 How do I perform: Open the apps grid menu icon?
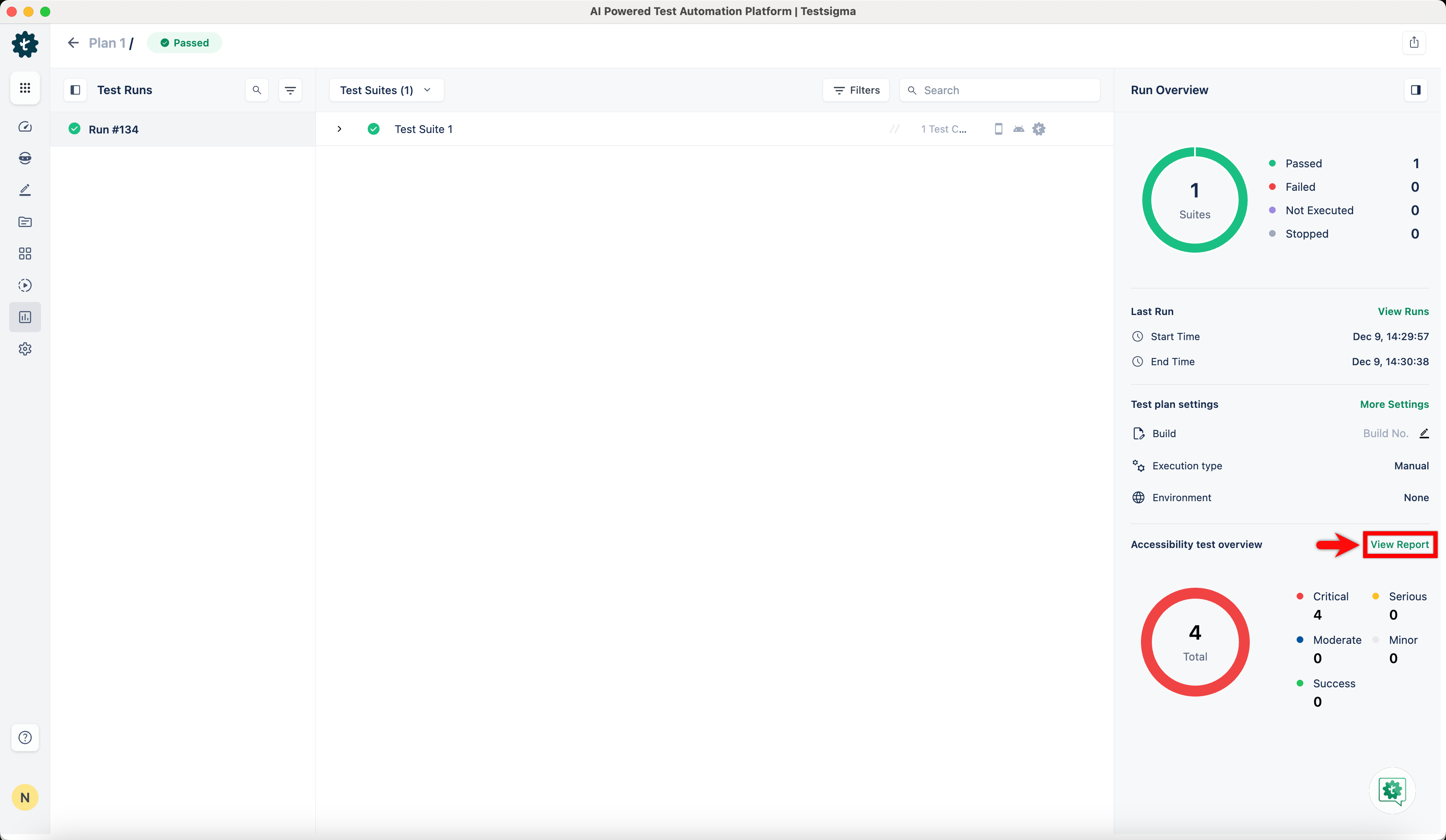tap(25, 88)
